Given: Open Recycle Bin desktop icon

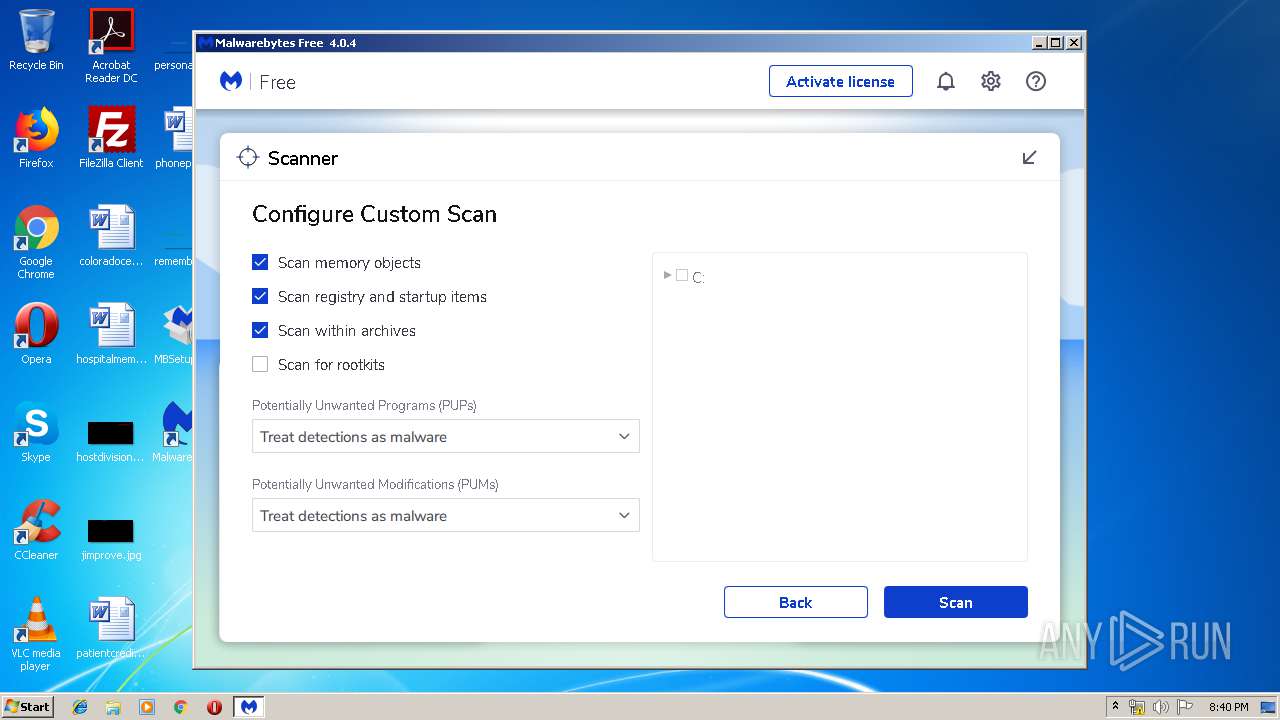Looking at the screenshot, I should [36, 40].
